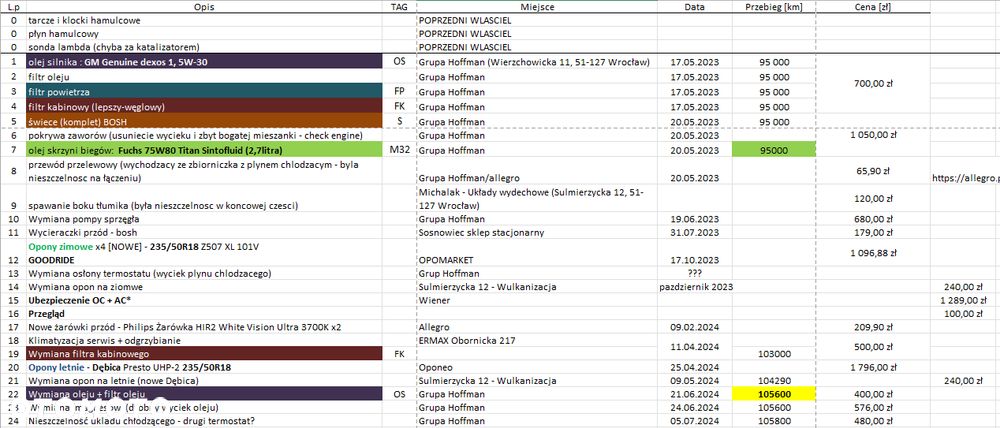This screenshot has width=1000, height=428.
Task: Click the 'Przegląd' cell
Action: [204, 314]
